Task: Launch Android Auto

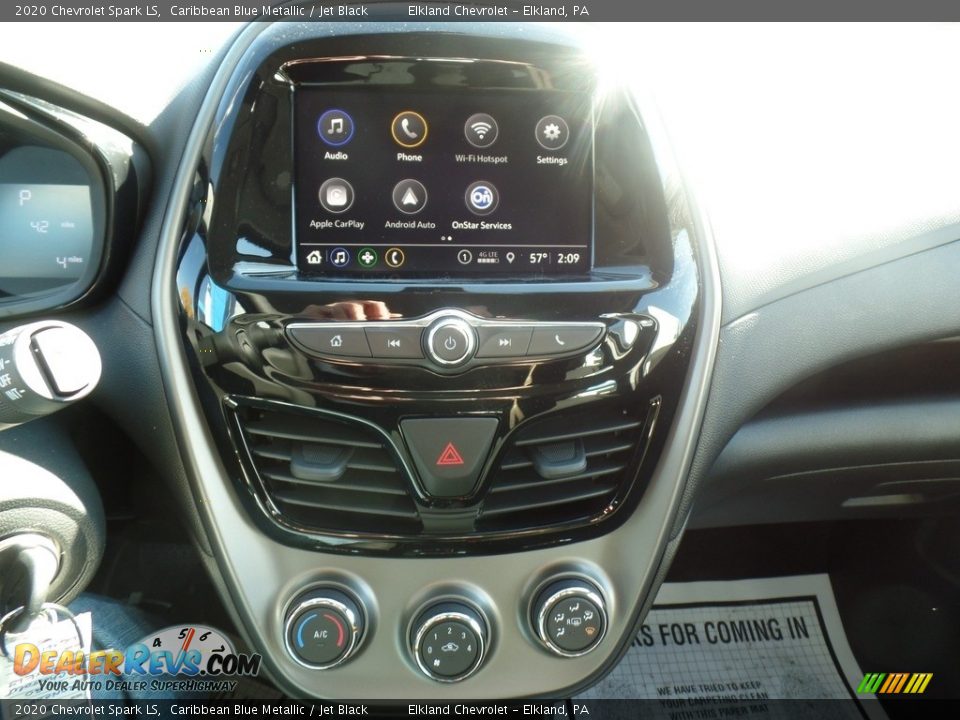Action: pos(411,197)
